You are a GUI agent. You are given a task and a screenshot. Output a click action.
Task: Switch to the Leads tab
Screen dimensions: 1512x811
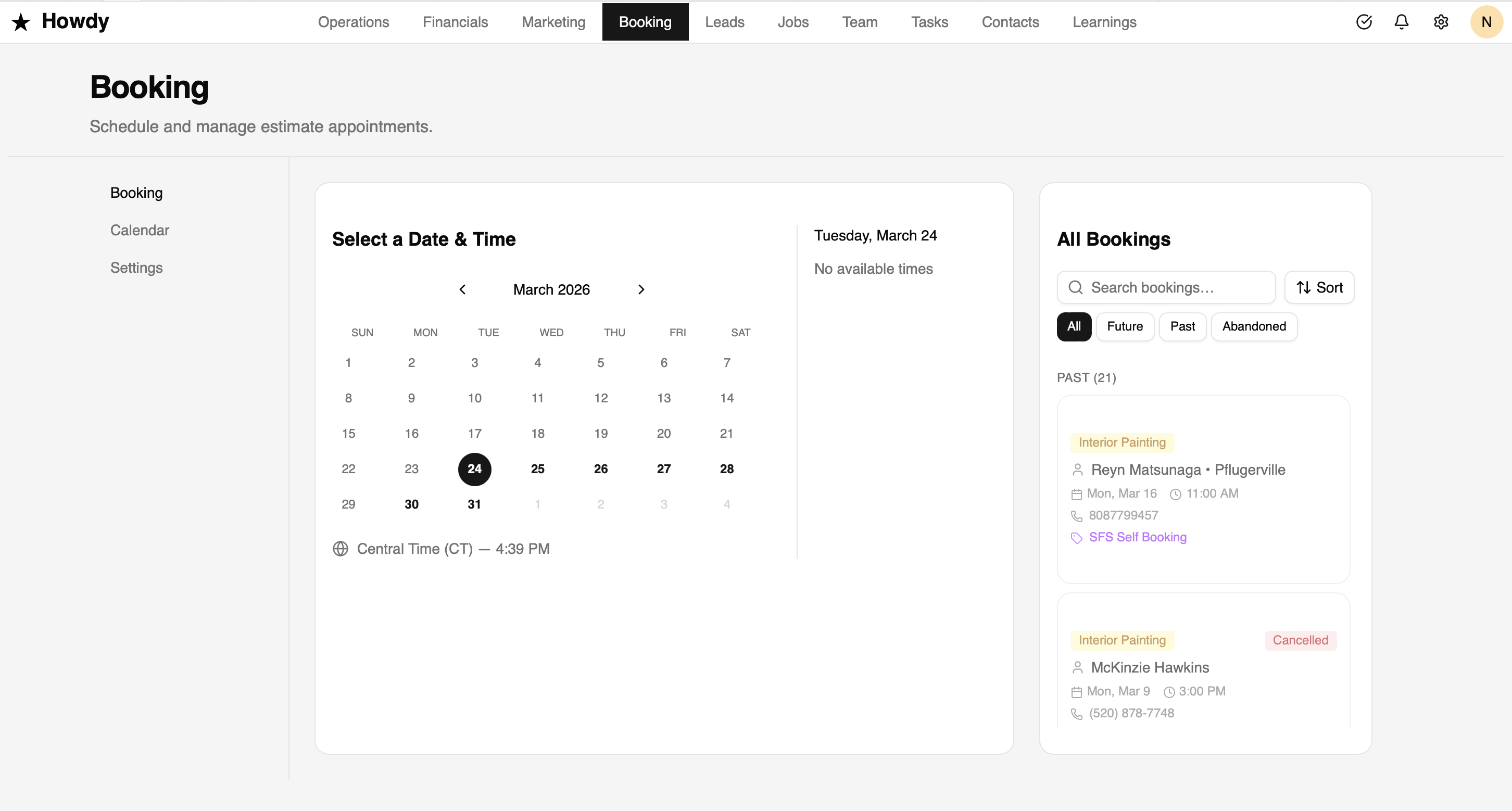(x=724, y=22)
